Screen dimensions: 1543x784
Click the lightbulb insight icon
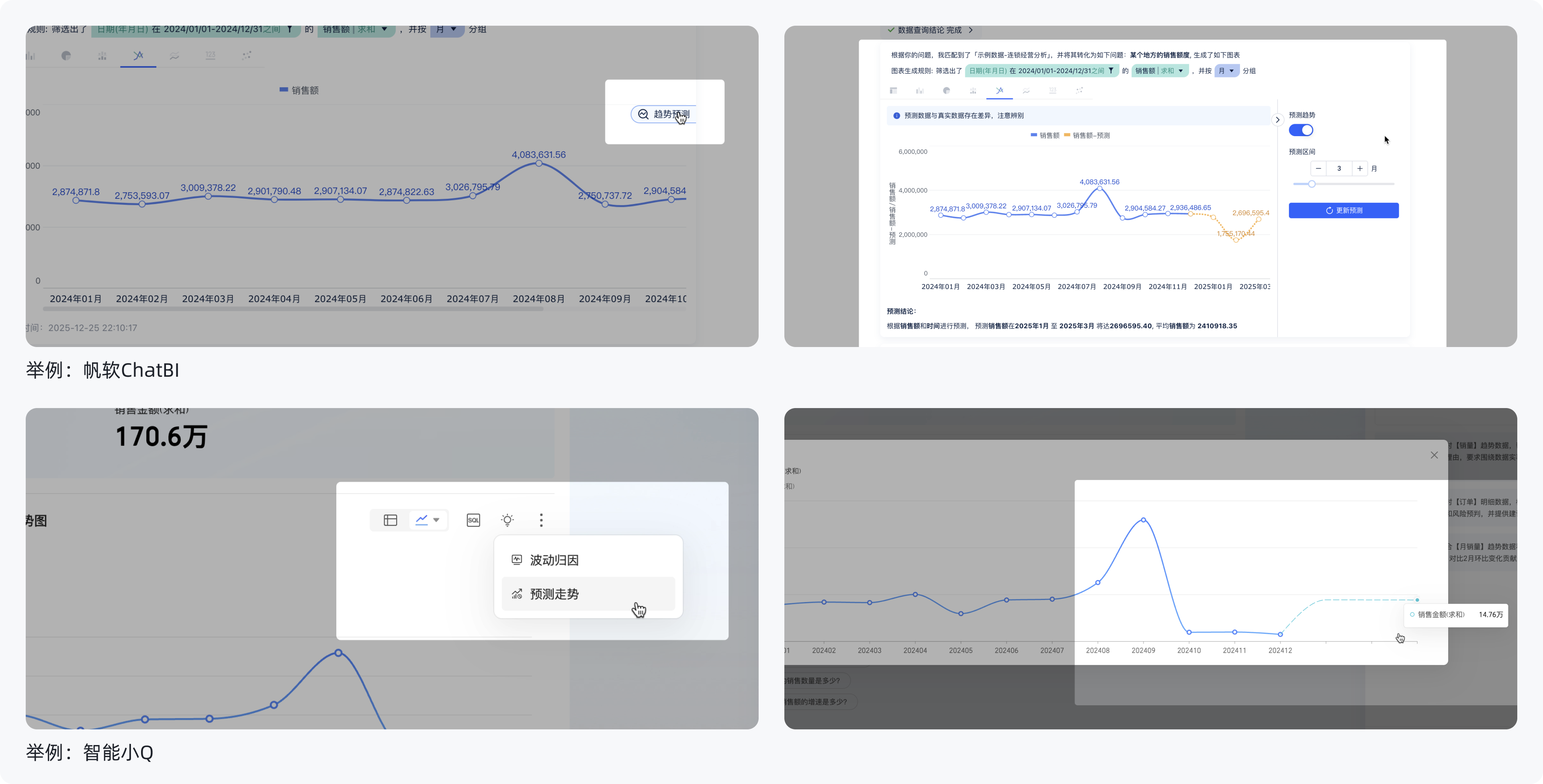pyautogui.click(x=508, y=520)
